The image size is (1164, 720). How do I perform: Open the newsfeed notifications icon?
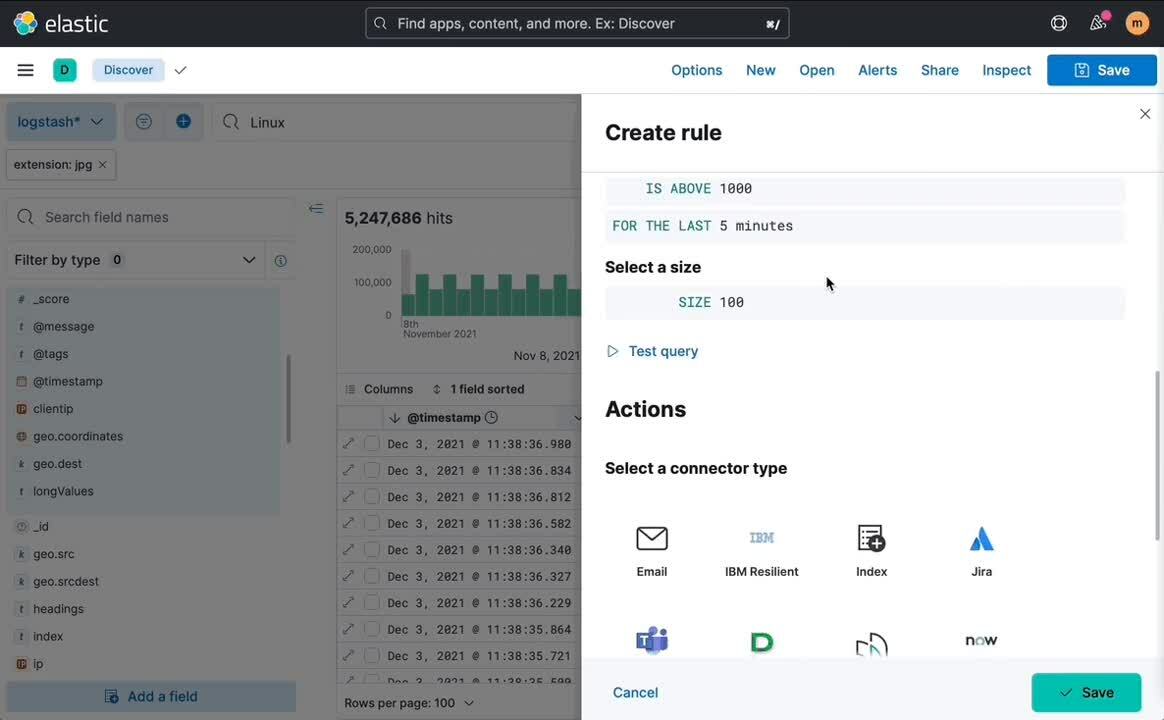tap(1097, 23)
